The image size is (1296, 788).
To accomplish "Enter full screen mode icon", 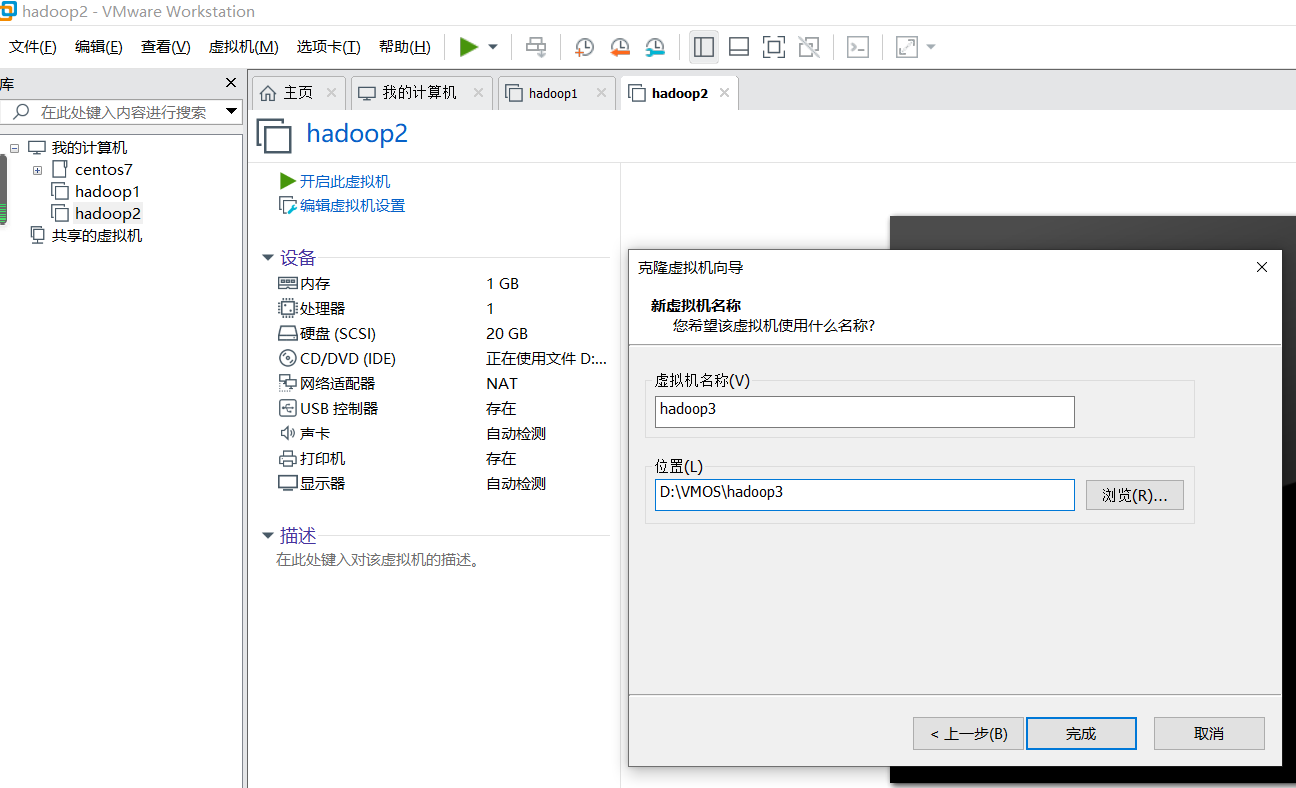I will (x=774, y=47).
